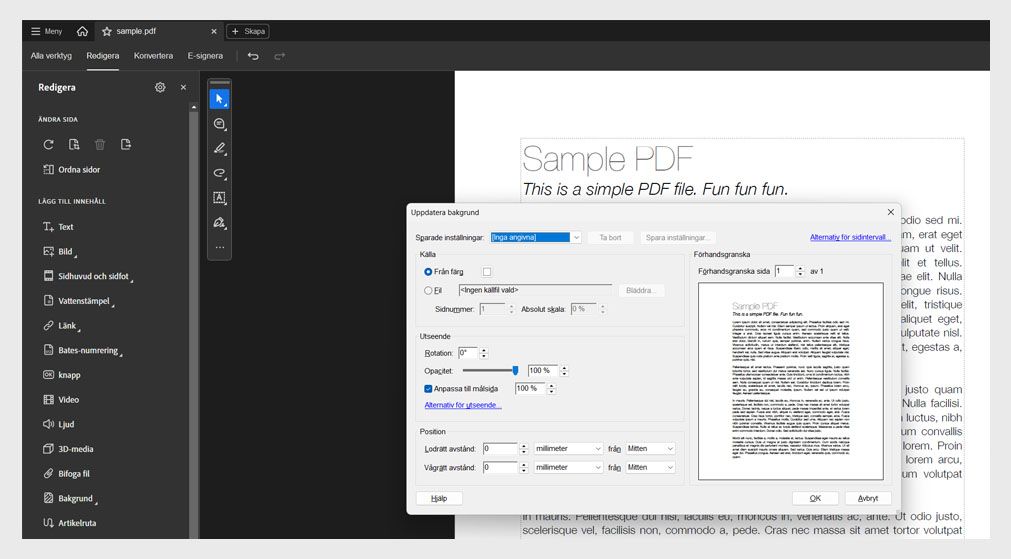Open Lodrätt från Mitten dropdown

[650, 449]
